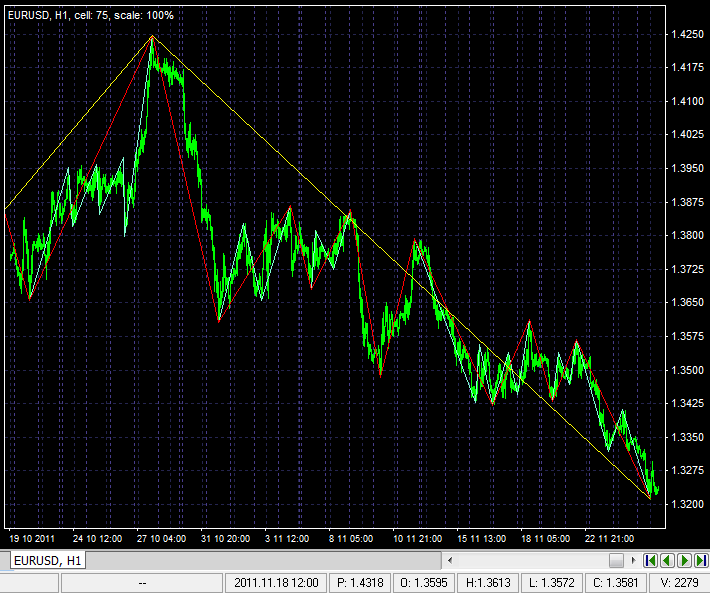Click status bar price P: 1.4318
This screenshot has width=710, height=593.
(360, 583)
